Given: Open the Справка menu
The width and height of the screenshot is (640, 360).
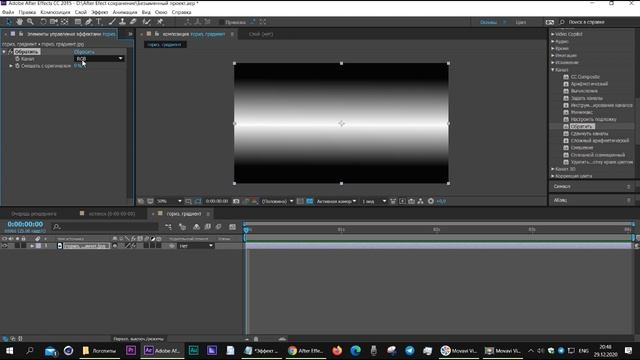Looking at the screenshot, I should 182,12.
